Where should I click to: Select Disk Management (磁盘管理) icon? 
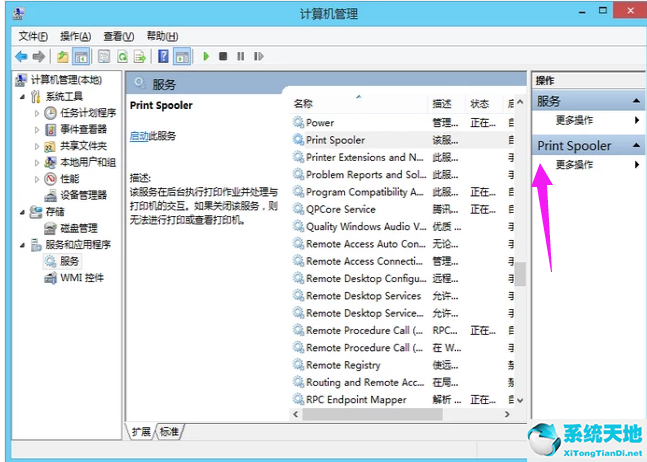click(x=50, y=228)
